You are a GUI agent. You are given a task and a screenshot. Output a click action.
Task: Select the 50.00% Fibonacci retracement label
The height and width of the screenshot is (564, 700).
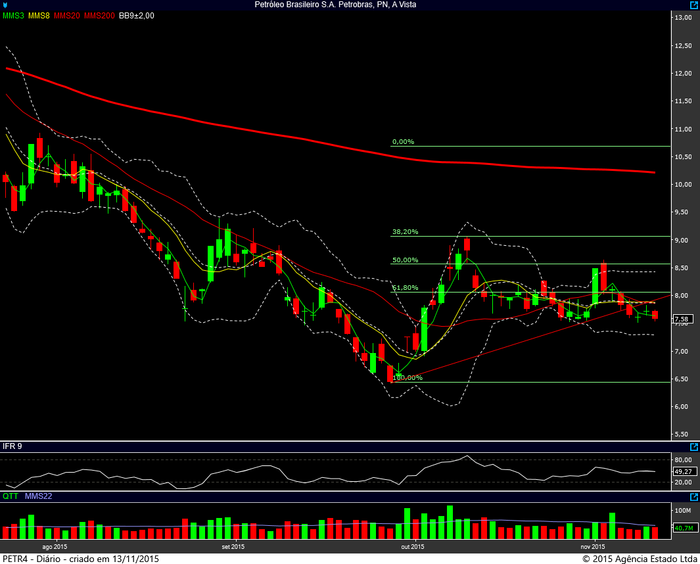click(x=405, y=260)
